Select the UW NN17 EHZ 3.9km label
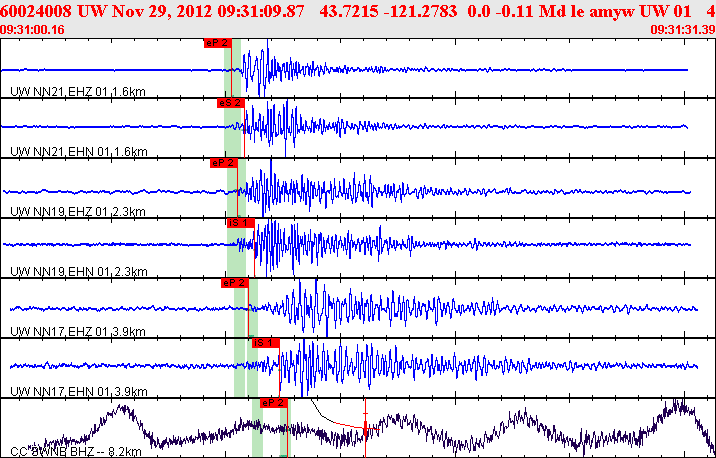This screenshot has width=716, height=458. 78,331
